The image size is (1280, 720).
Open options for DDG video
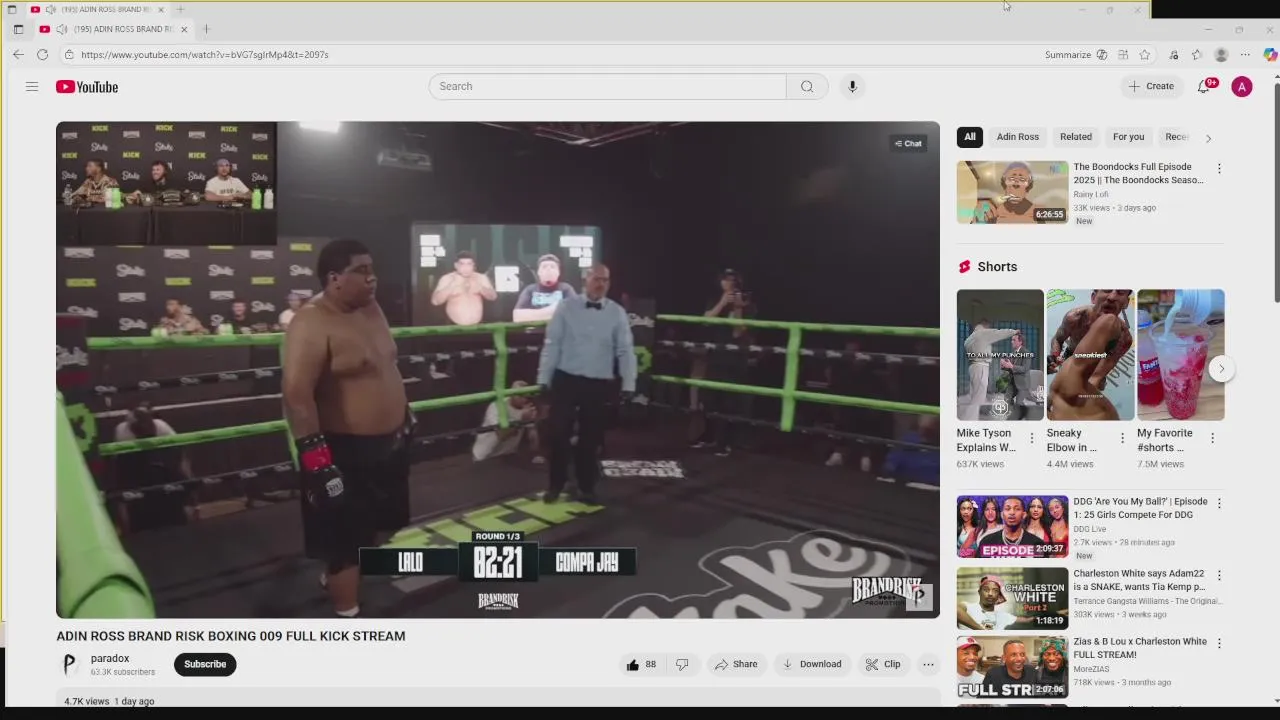(x=1219, y=503)
